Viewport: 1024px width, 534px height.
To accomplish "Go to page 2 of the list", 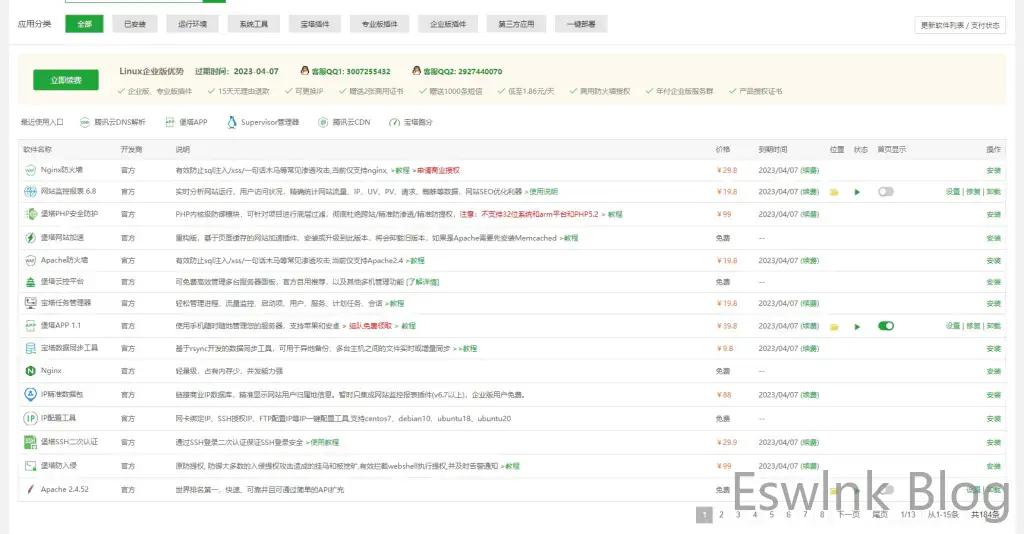I will [x=721, y=515].
